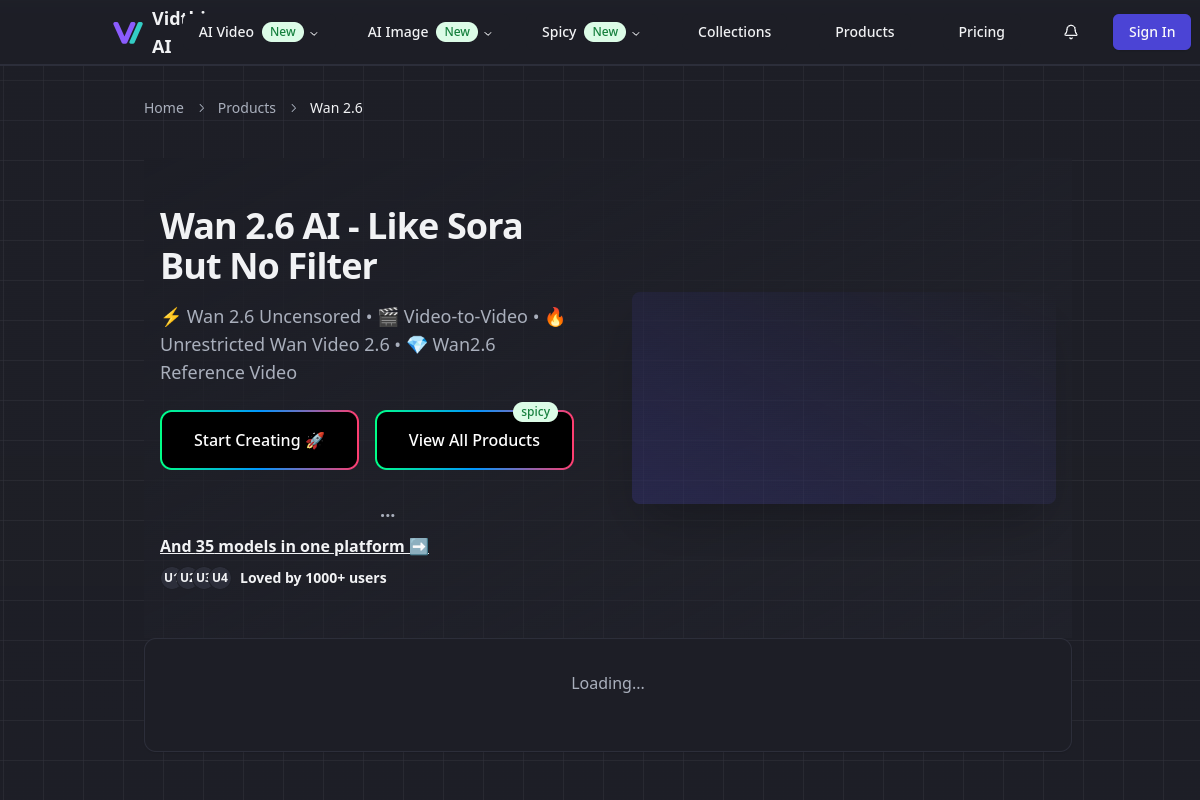Image resolution: width=1200 pixels, height=800 pixels.
Task: Expand the AI Video dropdown
Action: 314,33
